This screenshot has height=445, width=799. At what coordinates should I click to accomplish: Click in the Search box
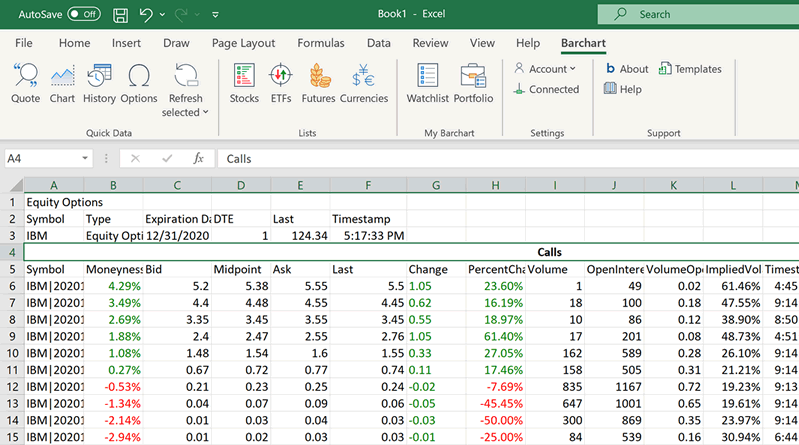coord(698,14)
